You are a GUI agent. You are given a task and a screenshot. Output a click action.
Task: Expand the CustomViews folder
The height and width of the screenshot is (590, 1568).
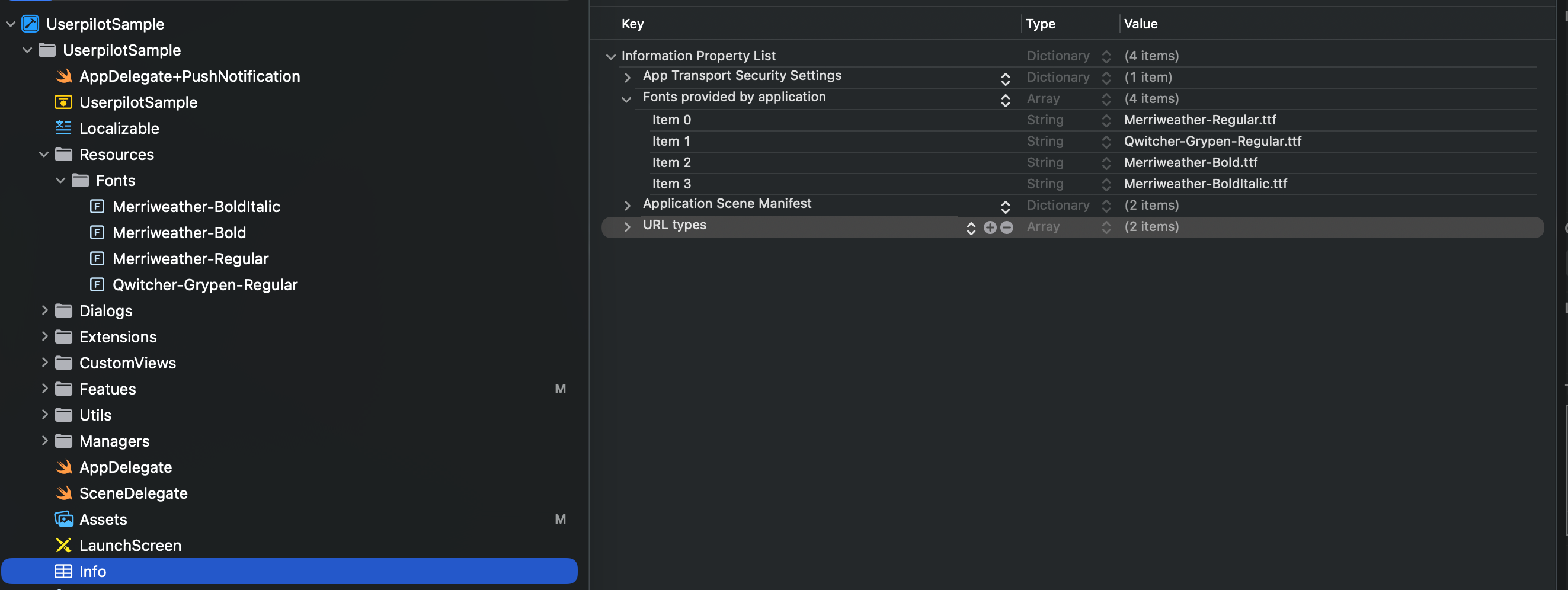click(x=44, y=363)
